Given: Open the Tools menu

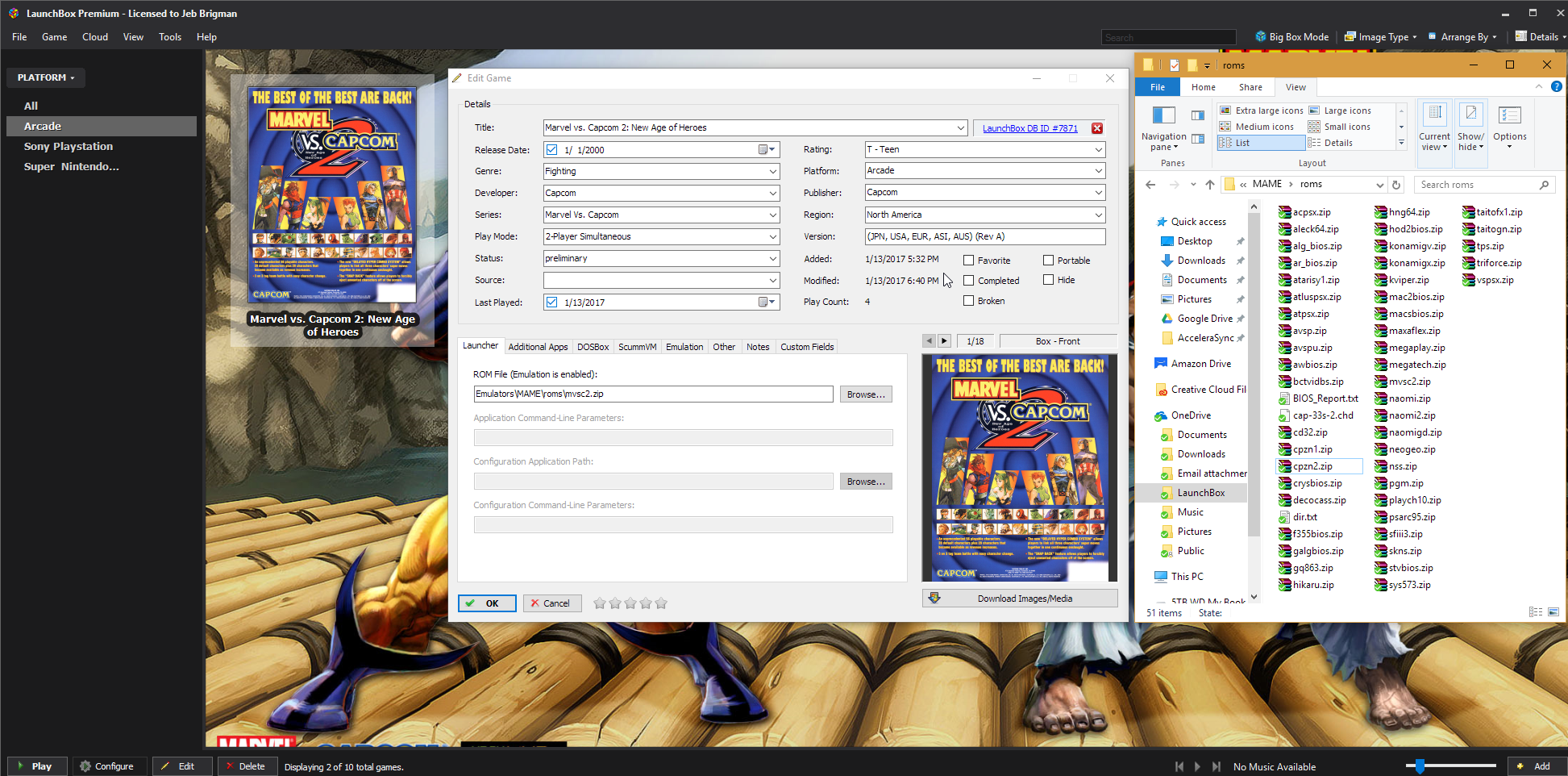Looking at the screenshot, I should (170, 37).
